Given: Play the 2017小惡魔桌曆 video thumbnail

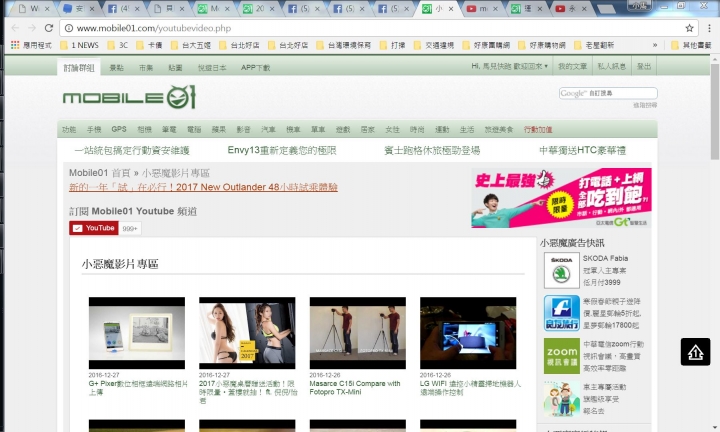Looking at the screenshot, I should [x=247, y=333].
